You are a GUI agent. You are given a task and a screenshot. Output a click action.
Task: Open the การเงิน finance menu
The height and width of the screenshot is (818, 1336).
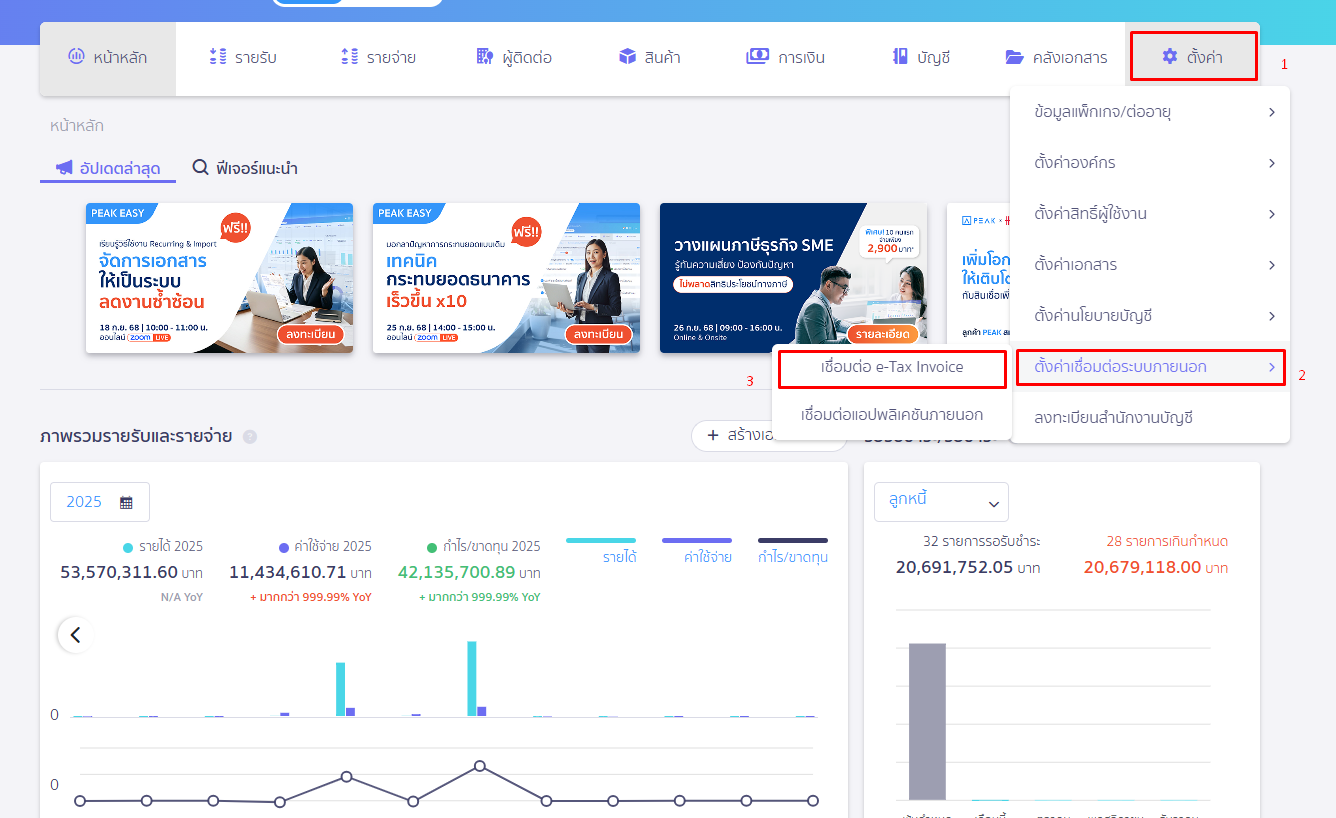pyautogui.click(x=786, y=58)
